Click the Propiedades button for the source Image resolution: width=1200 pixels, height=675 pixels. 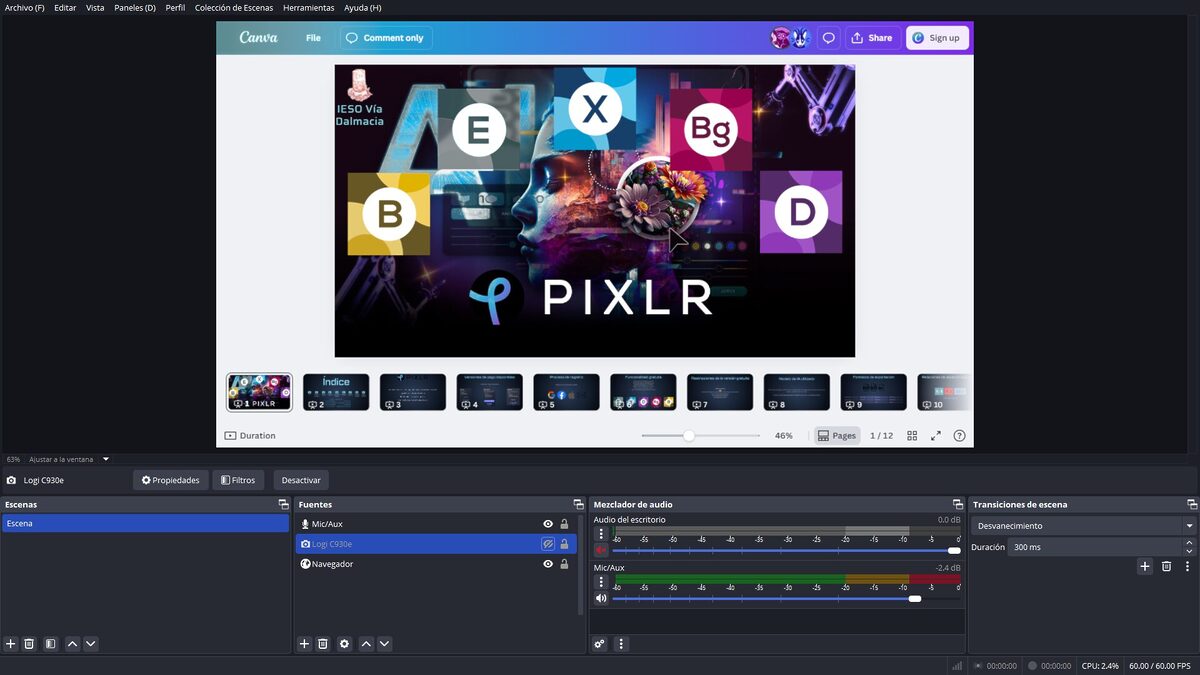tap(171, 480)
